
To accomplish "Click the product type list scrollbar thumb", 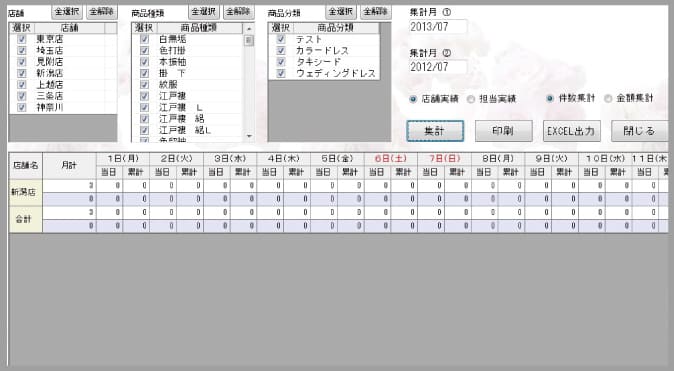I will pos(249,41).
